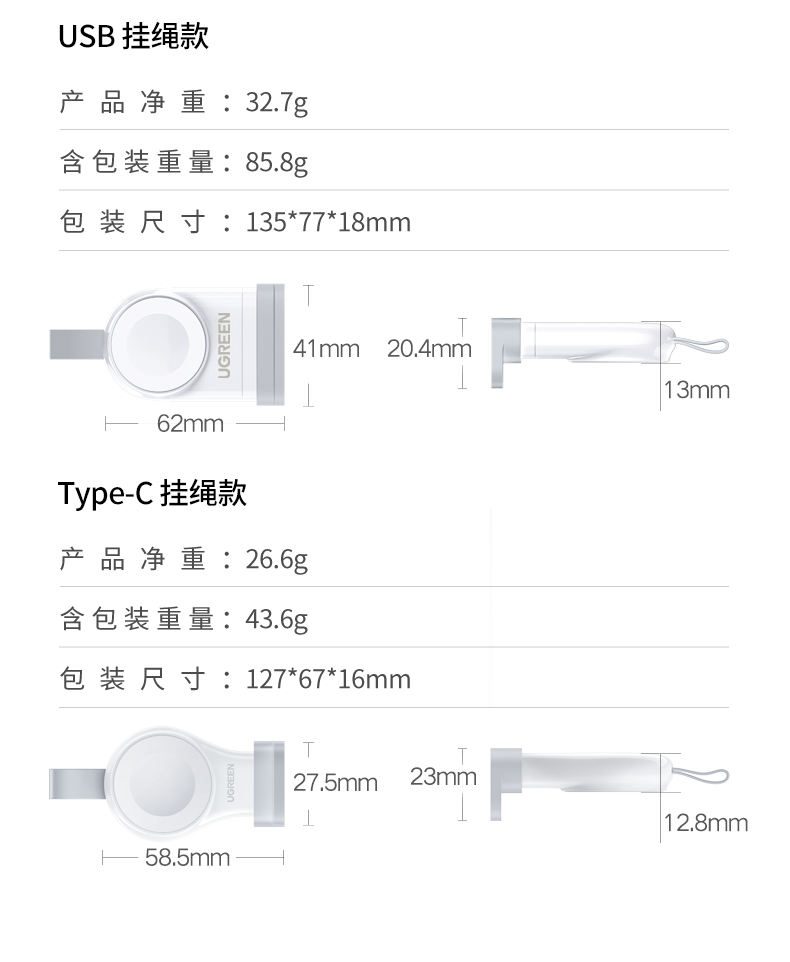Select the "Type-C 挂绳款" heading
The height and width of the screenshot is (962, 790).
[152, 493]
